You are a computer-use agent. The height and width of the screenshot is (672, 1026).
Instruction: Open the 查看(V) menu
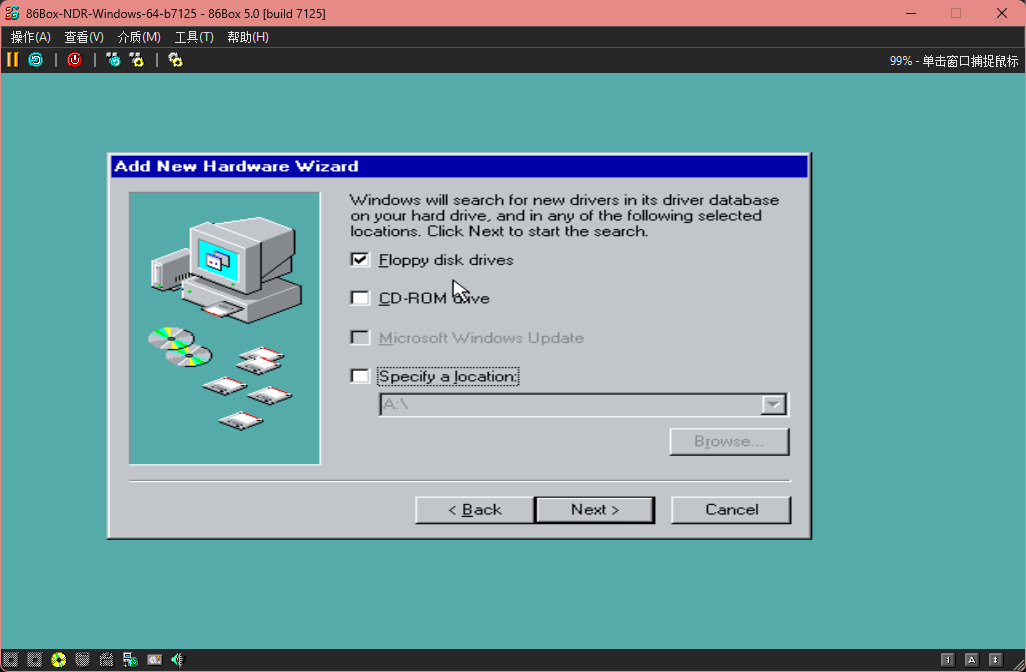84,37
